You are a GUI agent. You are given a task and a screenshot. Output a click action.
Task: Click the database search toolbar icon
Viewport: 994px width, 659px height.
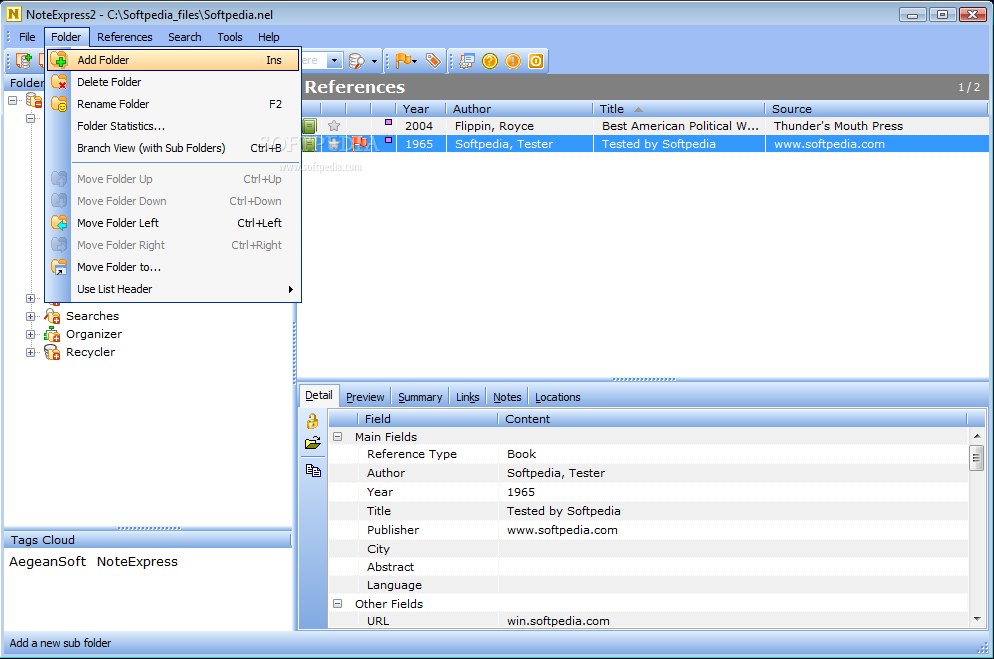click(358, 61)
